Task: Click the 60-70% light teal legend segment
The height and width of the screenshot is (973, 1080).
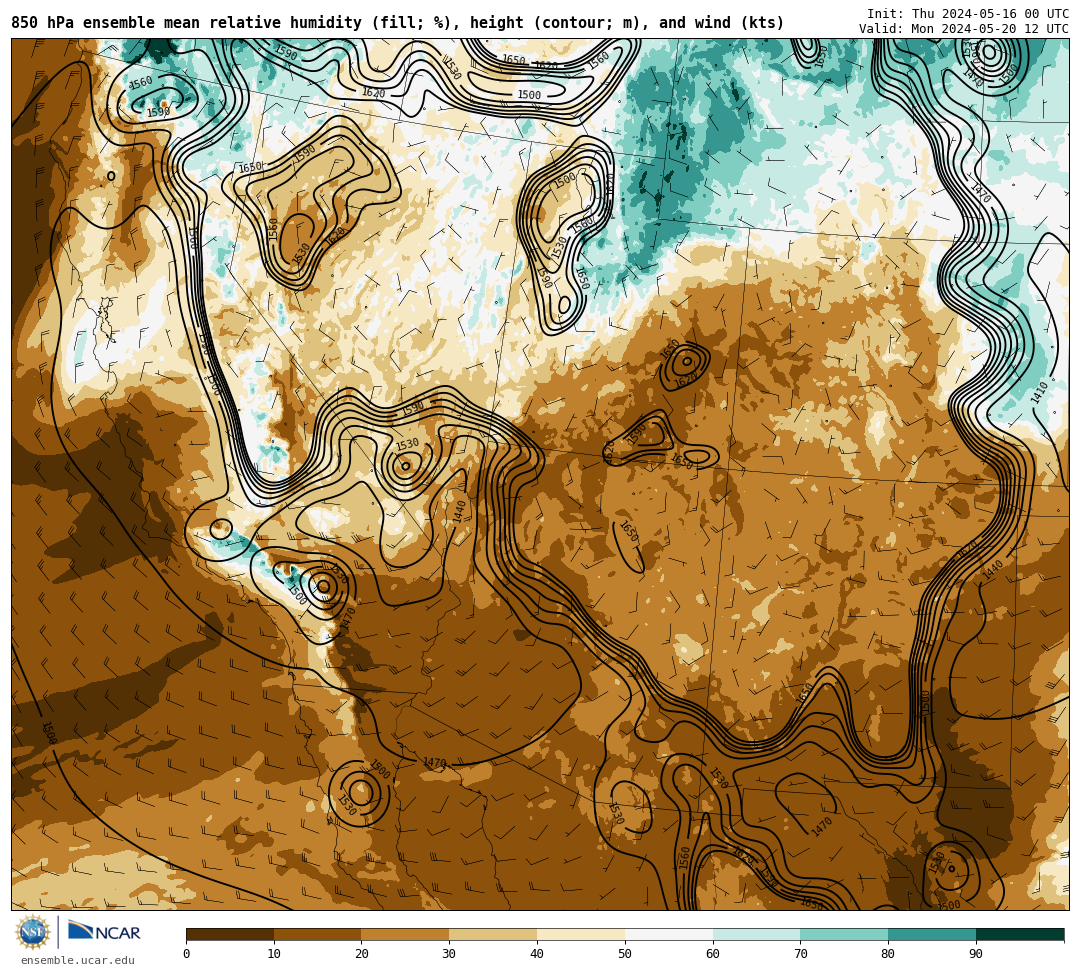Action: (x=757, y=934)
